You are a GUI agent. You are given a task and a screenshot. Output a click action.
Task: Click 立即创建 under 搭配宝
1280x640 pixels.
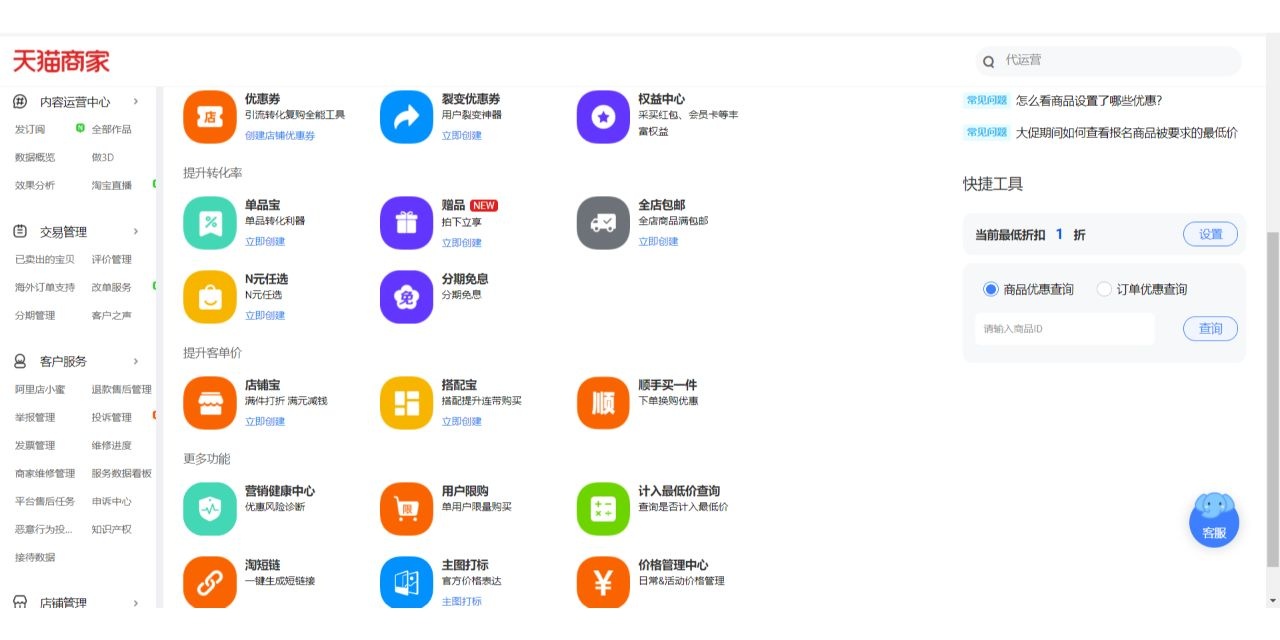click(x=462, y=421)
